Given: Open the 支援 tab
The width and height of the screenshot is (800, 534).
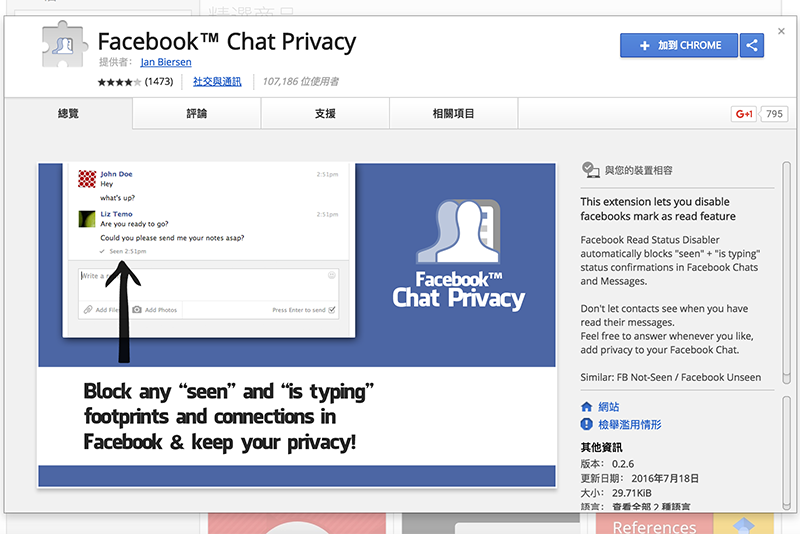Looking at the screenshot, I should (x=325, y=113).
